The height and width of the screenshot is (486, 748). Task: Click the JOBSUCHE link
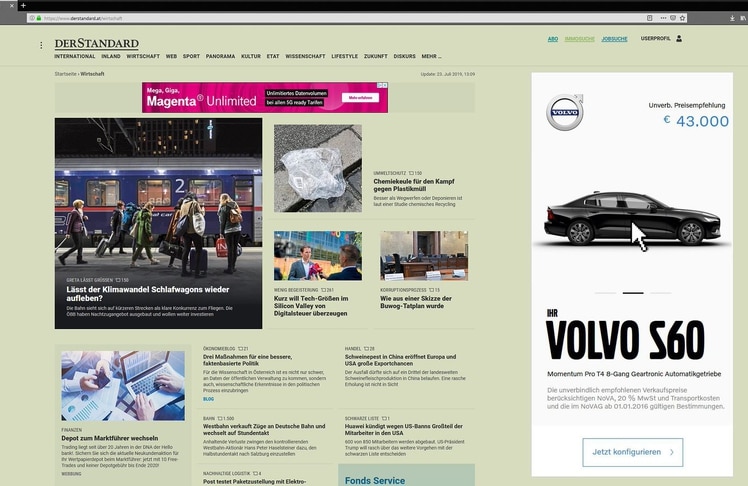614,39
